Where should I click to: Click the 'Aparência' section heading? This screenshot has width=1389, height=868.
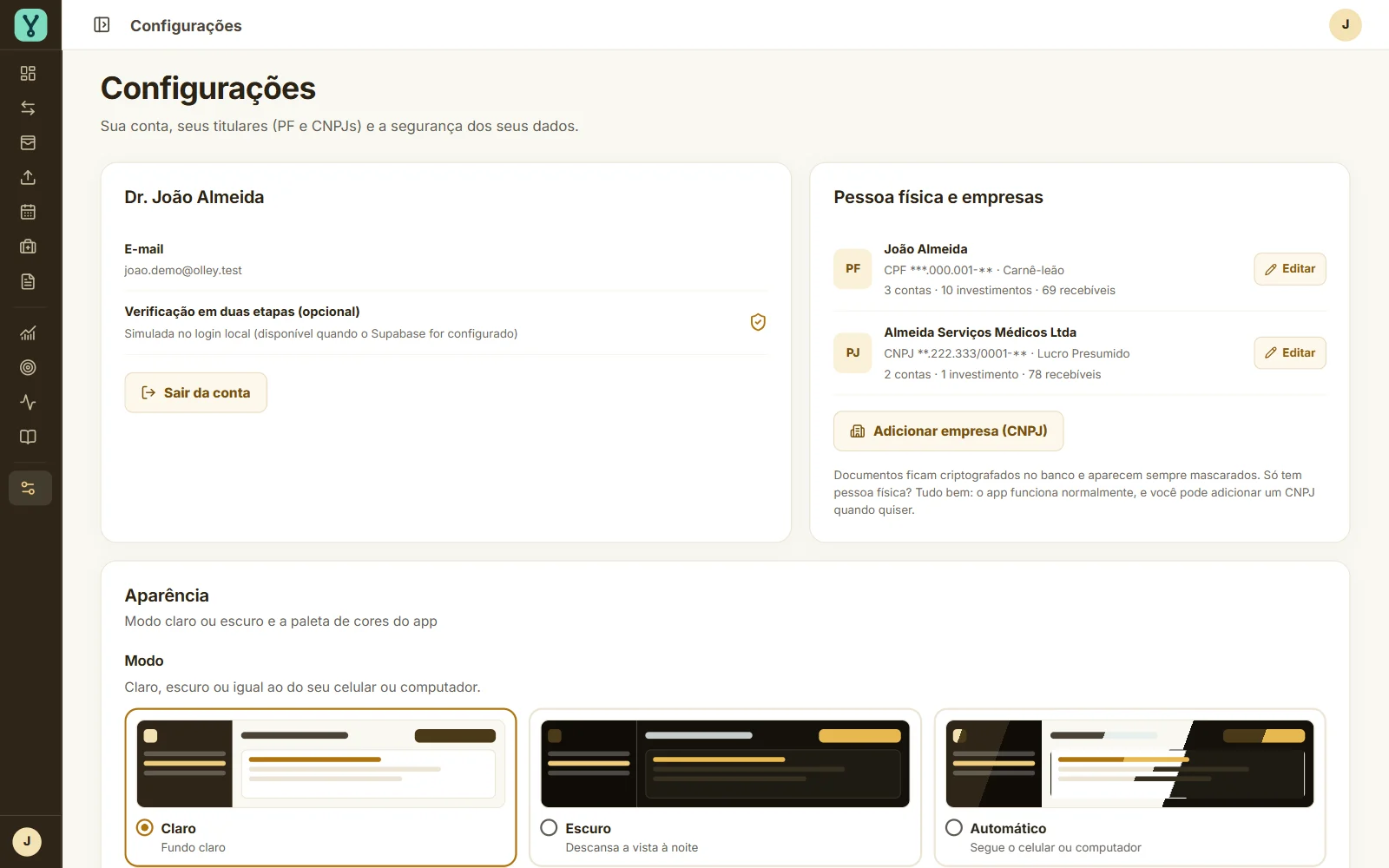pyautogui.click(x=167, y=595)
